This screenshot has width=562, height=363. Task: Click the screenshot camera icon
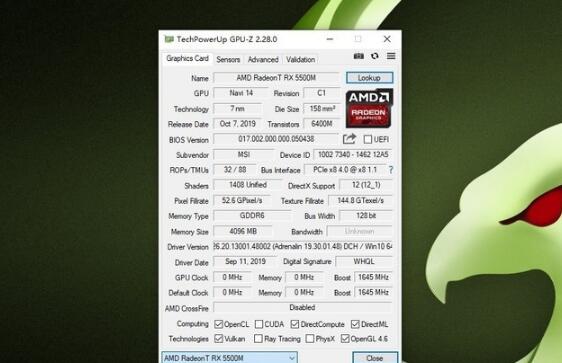[x=358, y=56]
